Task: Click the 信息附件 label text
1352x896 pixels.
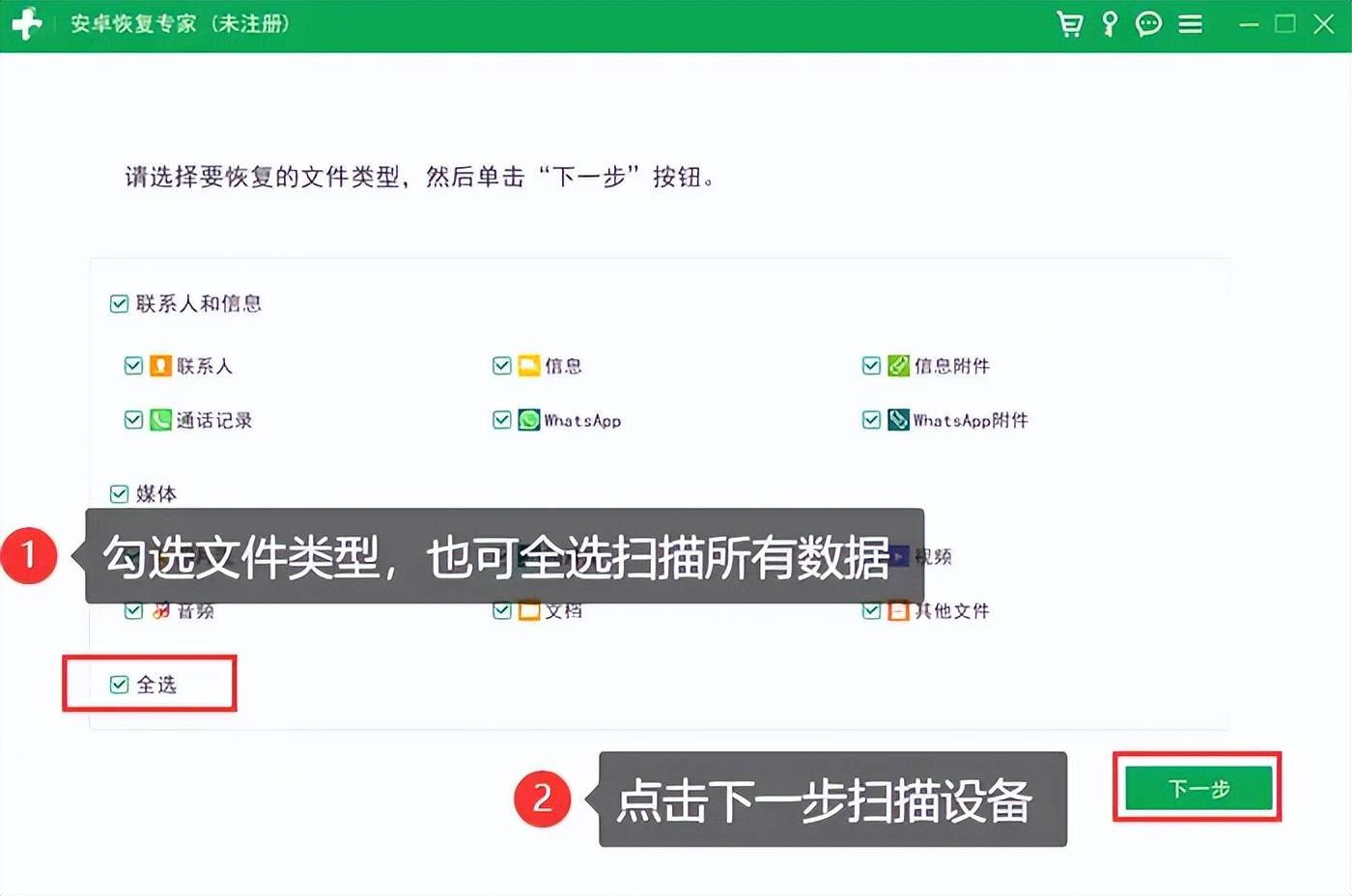Action: 952,366
